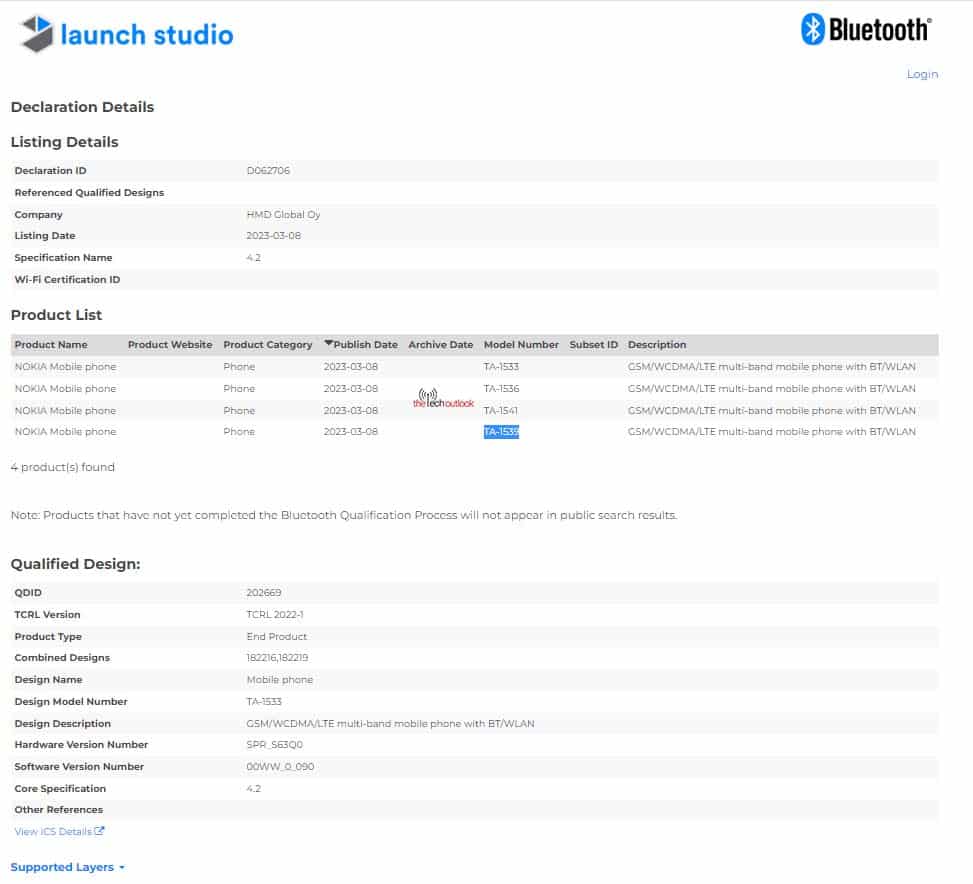973x884 pixels.
Task: Click the Bluetooth rune symbol
Action: (x=812, y=29)
